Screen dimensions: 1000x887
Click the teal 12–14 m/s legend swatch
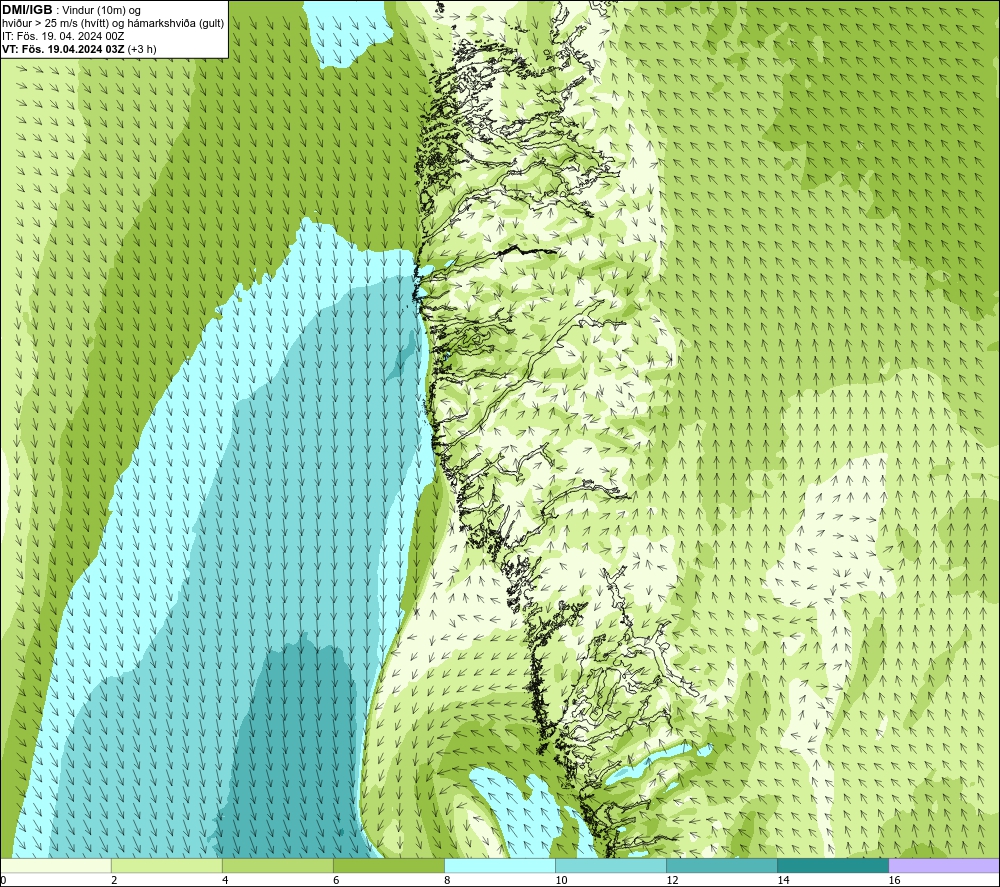point(721,865)
